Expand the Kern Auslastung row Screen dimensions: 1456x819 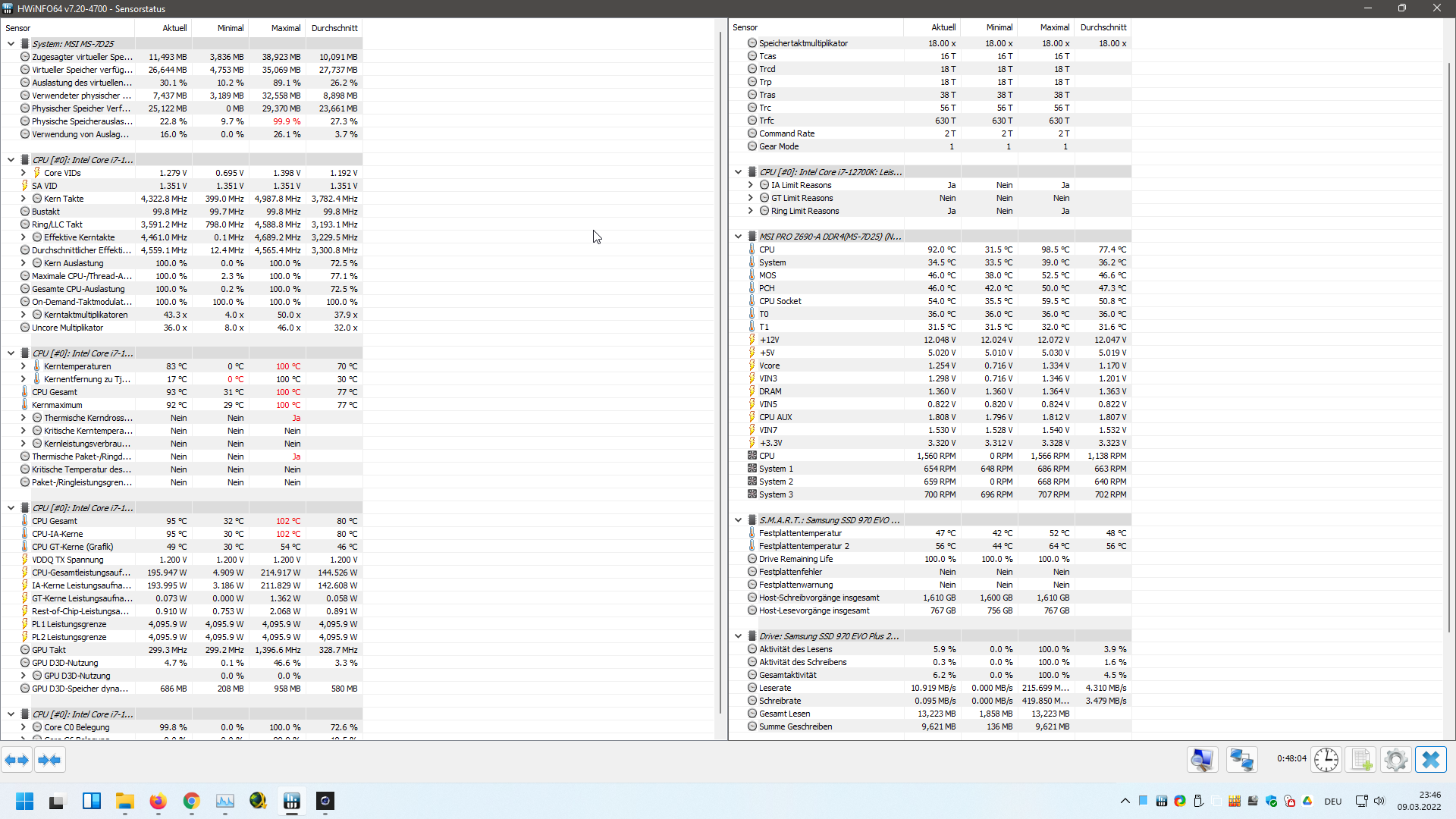[24, 263]
